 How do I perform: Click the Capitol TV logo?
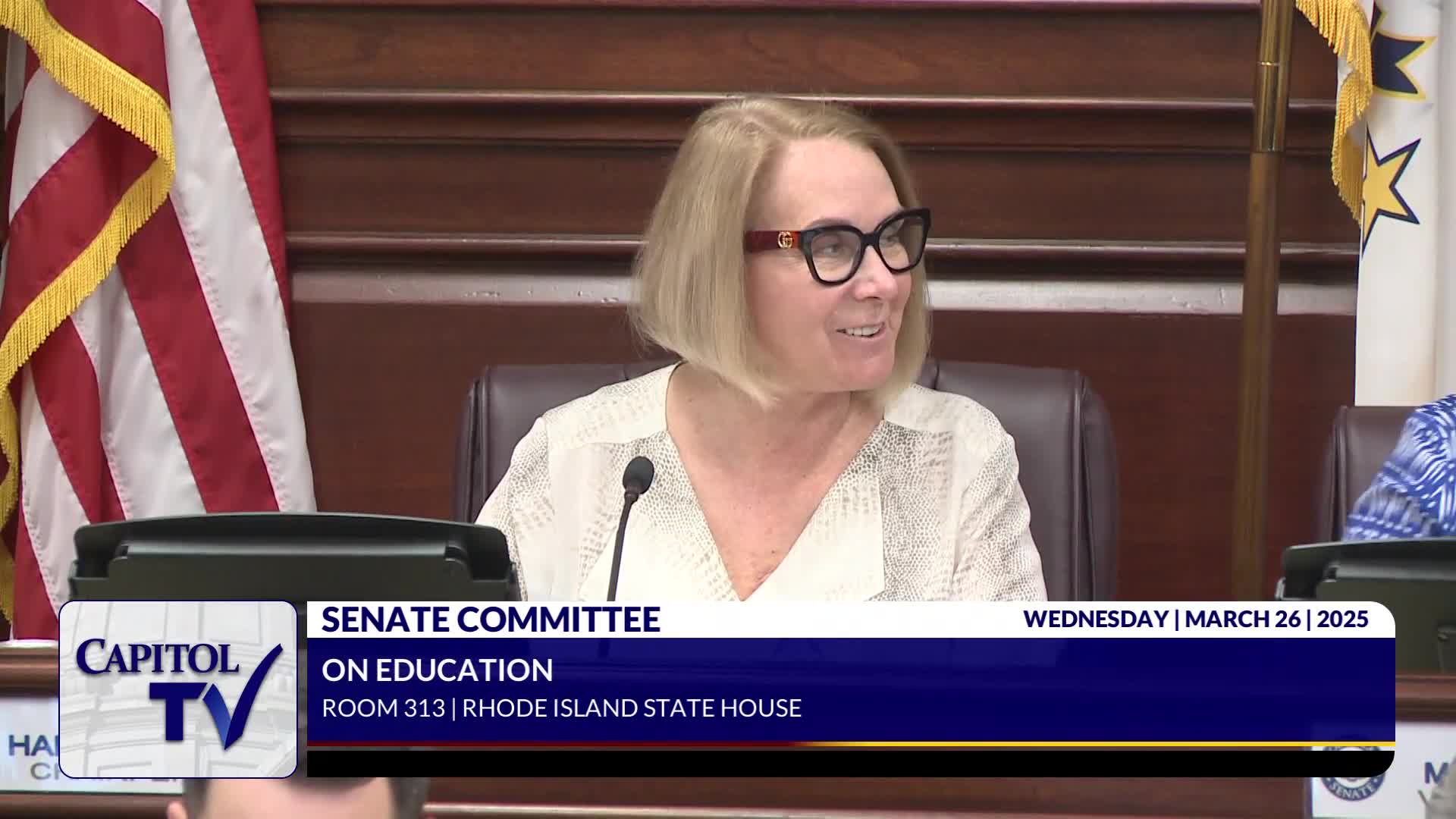(178, 689)
